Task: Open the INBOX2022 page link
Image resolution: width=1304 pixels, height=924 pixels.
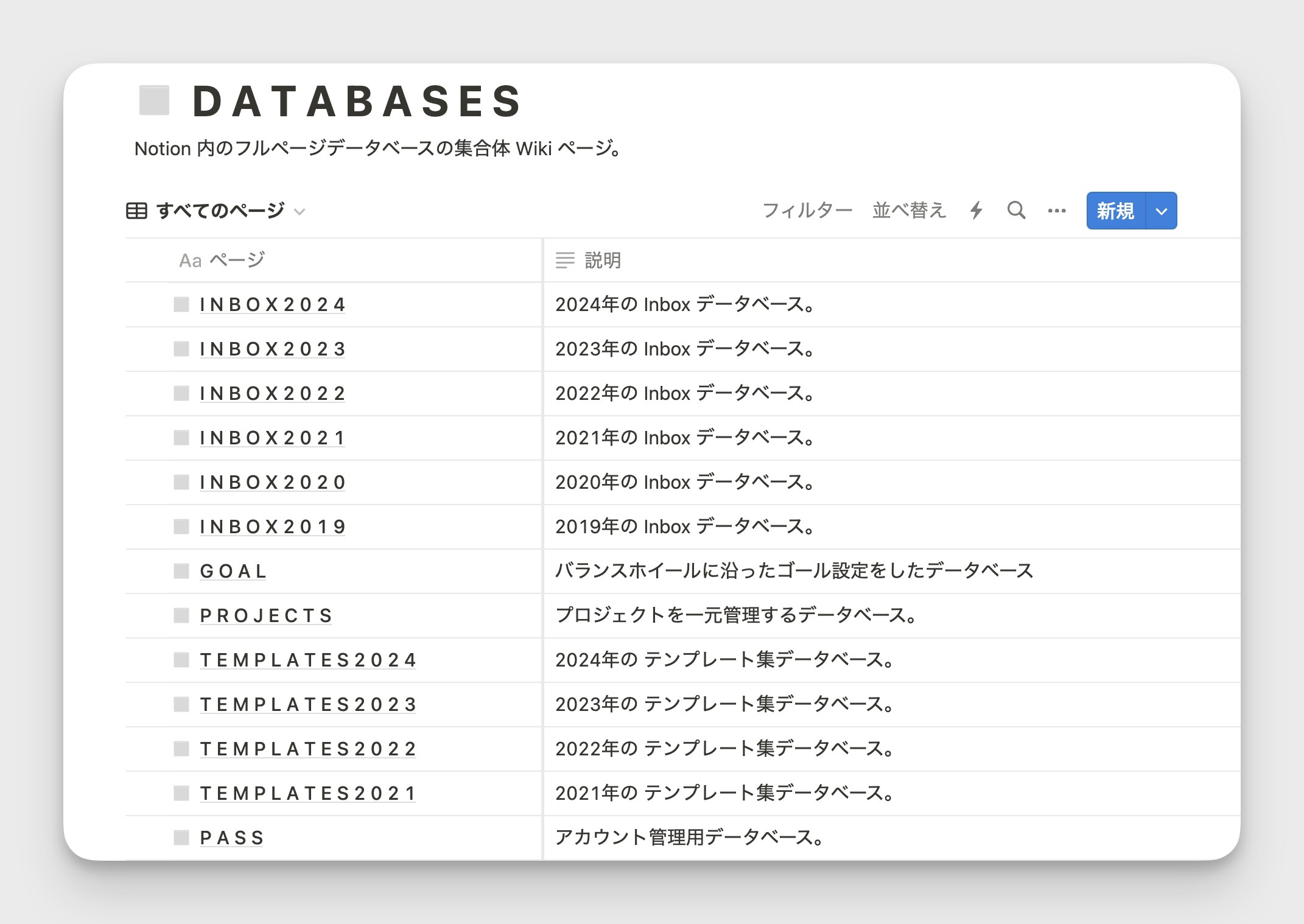Action: 272,393
